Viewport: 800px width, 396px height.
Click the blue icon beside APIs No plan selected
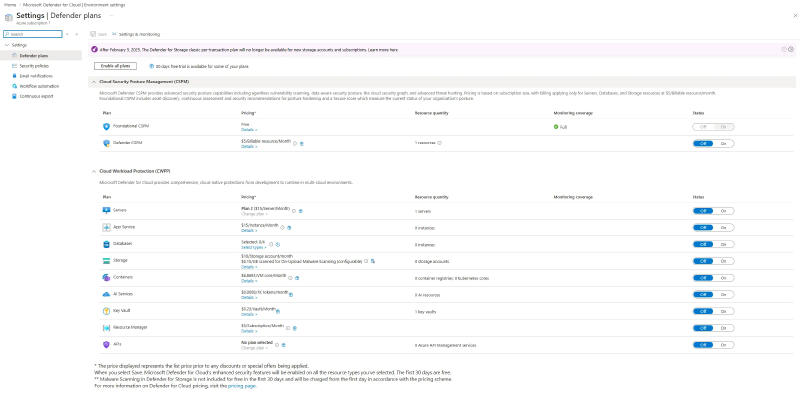click(x=284, y=344)
